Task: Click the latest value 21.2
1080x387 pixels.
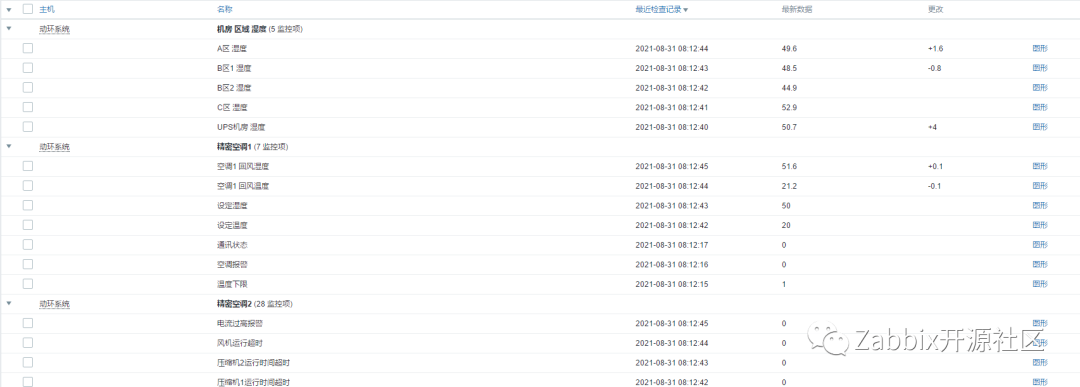Action: click(789, 186)
